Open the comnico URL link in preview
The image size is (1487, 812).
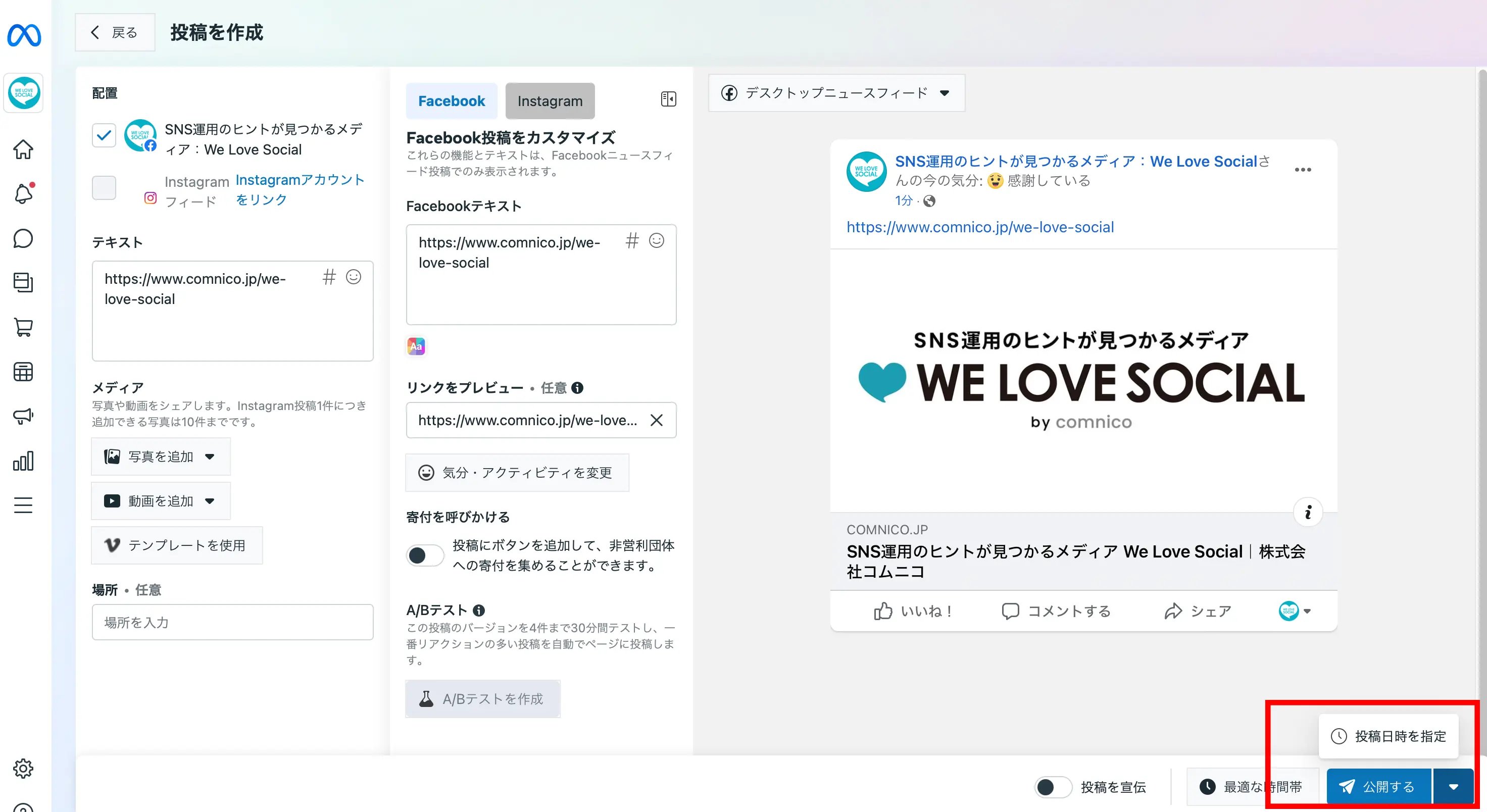click(980, 227)
